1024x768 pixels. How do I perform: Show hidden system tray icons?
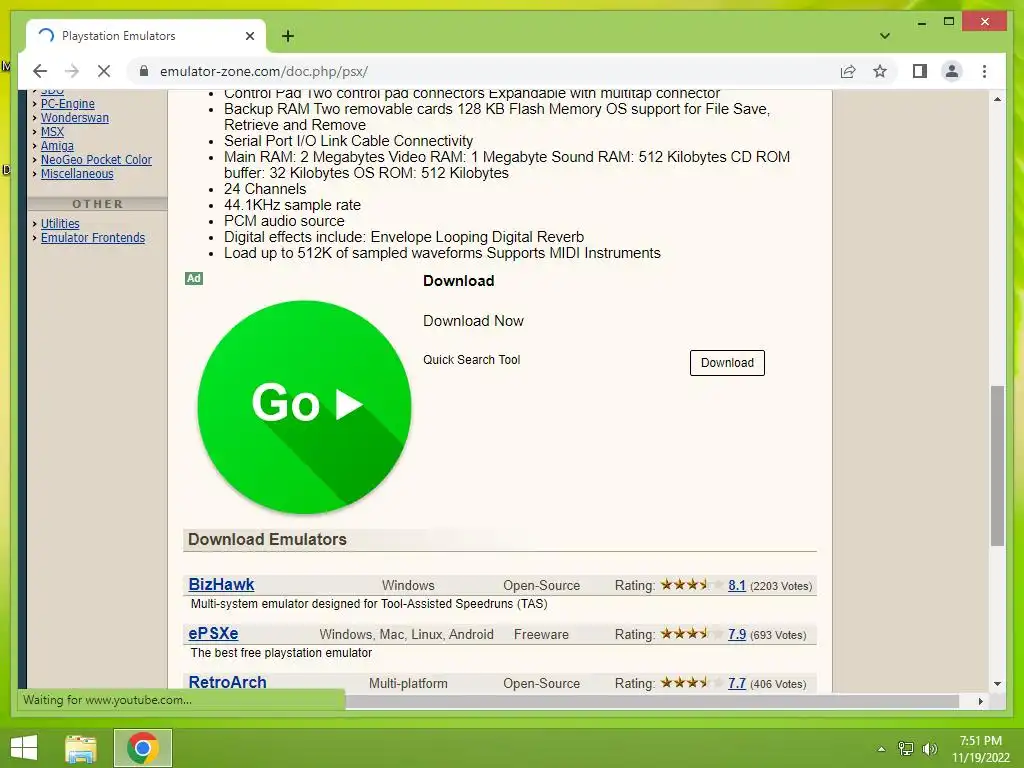[x=881, y=749]
